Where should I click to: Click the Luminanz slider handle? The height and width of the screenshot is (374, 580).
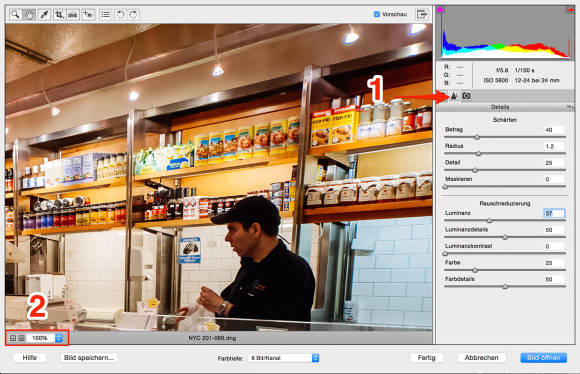coord(489,220)
